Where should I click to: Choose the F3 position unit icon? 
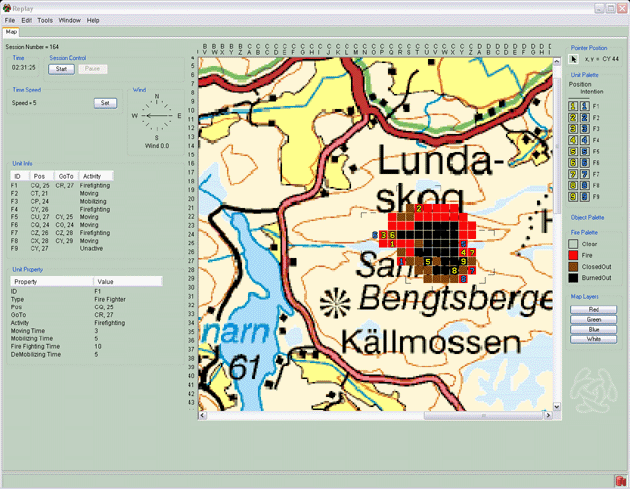pos(574,129)
